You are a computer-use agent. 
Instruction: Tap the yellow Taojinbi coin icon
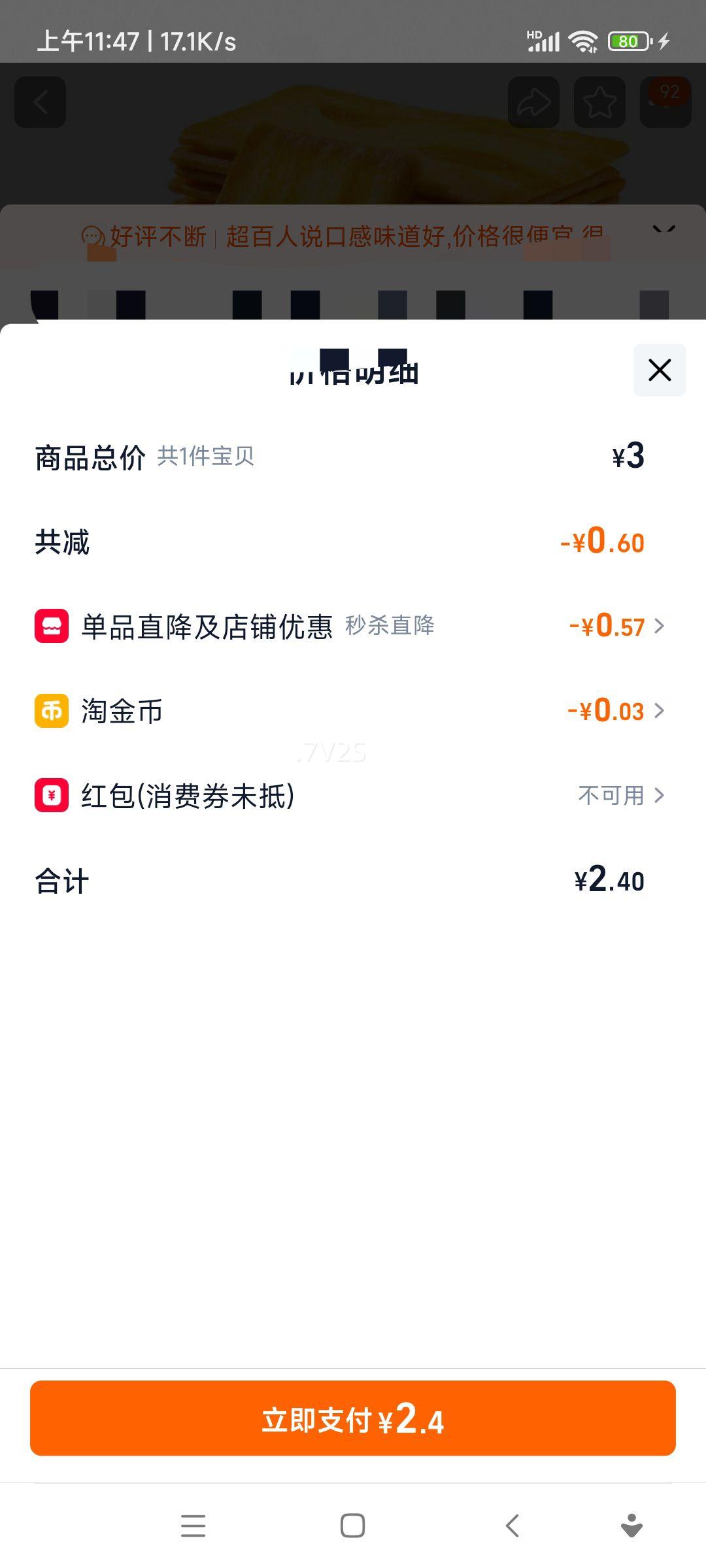[x=52, y=711]
